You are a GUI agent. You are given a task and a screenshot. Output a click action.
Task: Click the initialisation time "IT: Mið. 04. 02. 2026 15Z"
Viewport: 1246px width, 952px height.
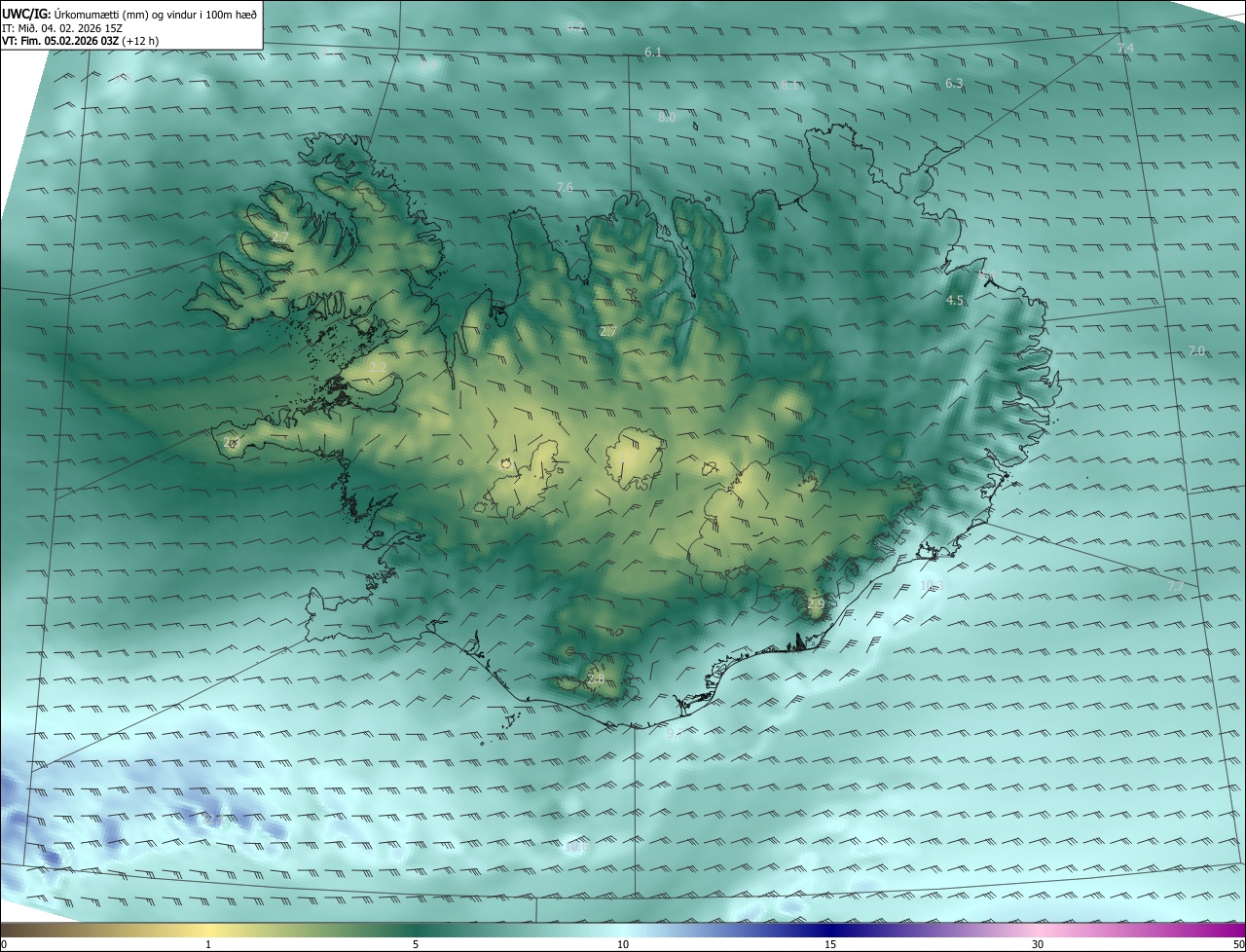point(61,28)
